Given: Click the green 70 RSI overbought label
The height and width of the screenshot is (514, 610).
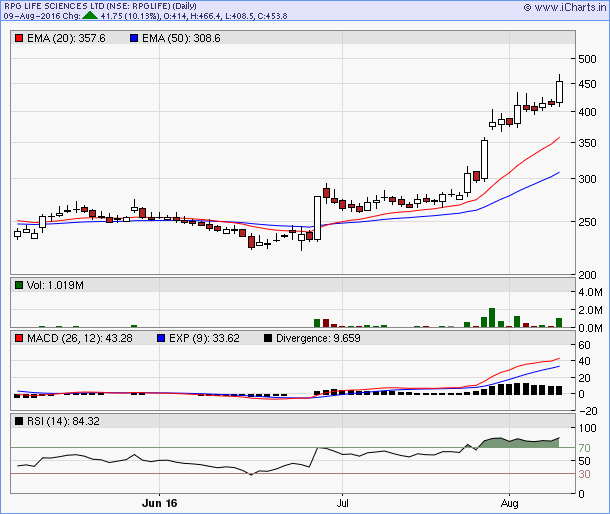Looking at the screenshot, I should point(584,448).
